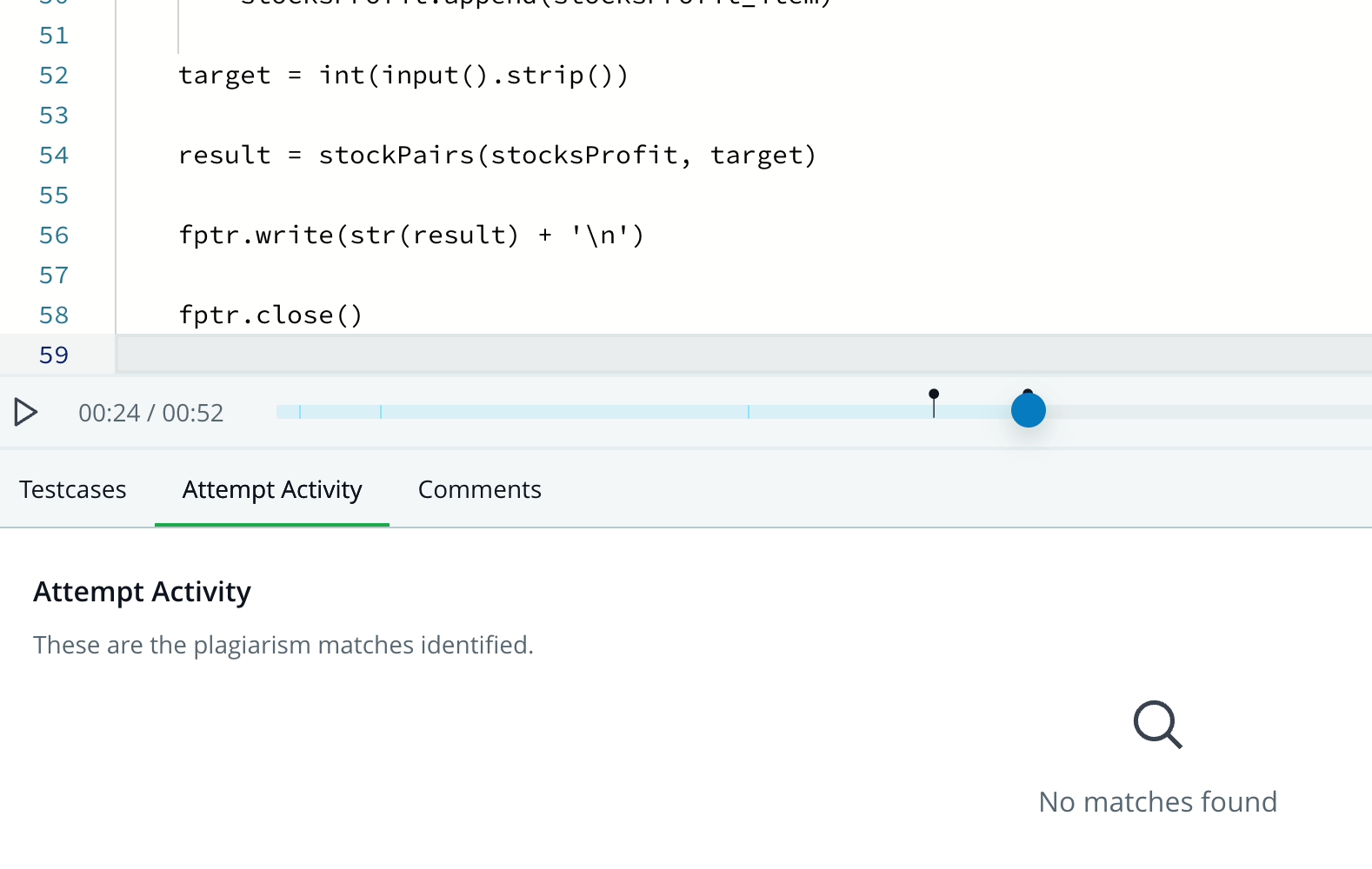Click line number 52 in gutter

pyautogui.click(x=54, y=76)
